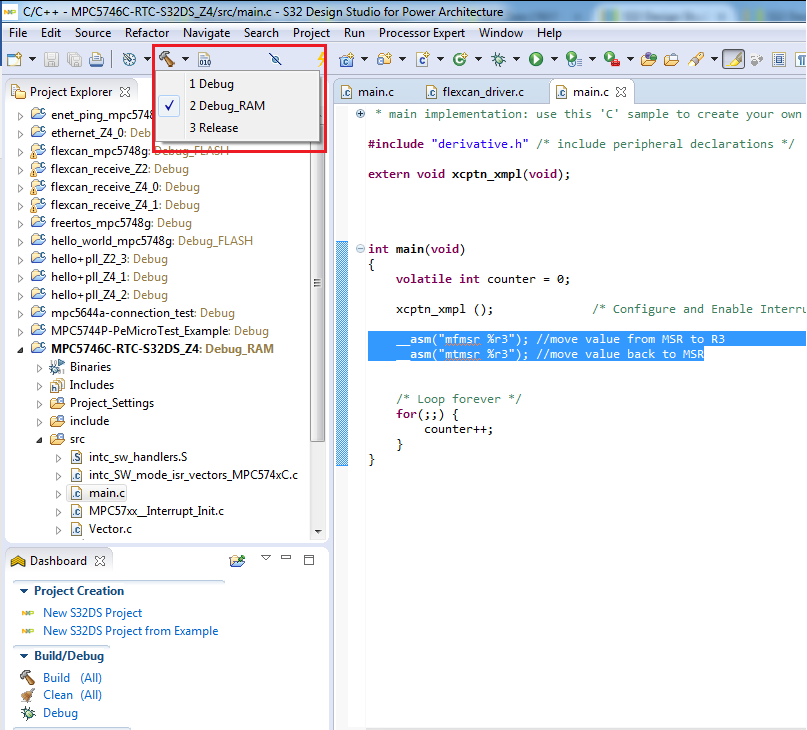Image resolution: width=807 pixels, height=730 pixels.
Task: Select the checked 2 Debug_RAM configuration
Action: 237,106
